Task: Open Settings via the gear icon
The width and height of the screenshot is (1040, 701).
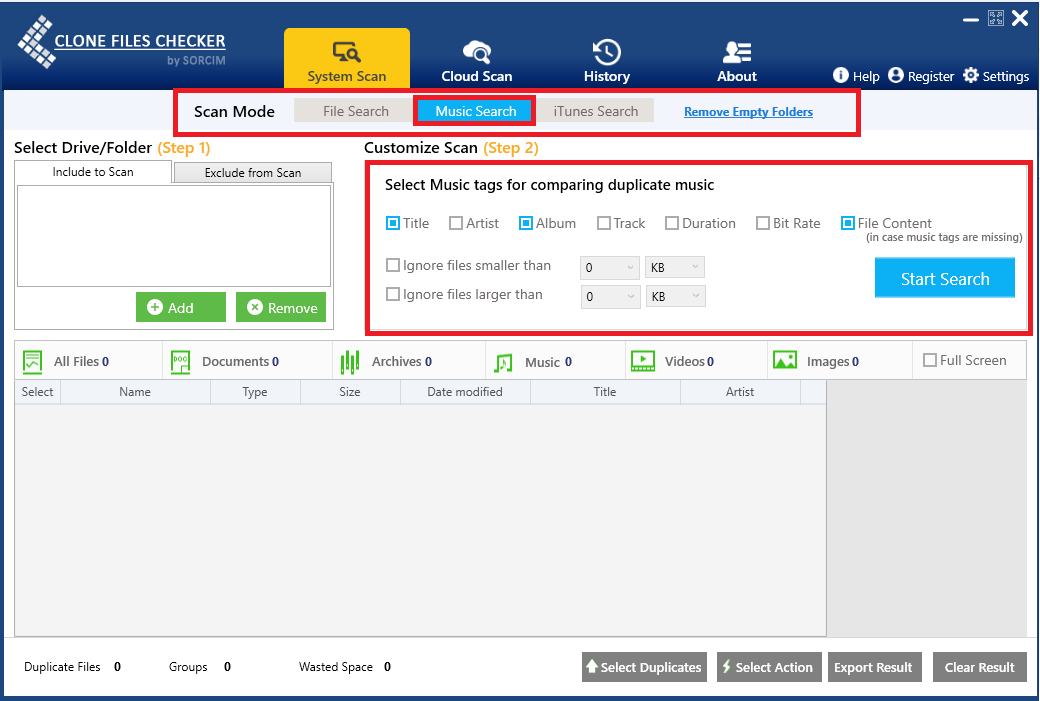Action: [970, 75]
